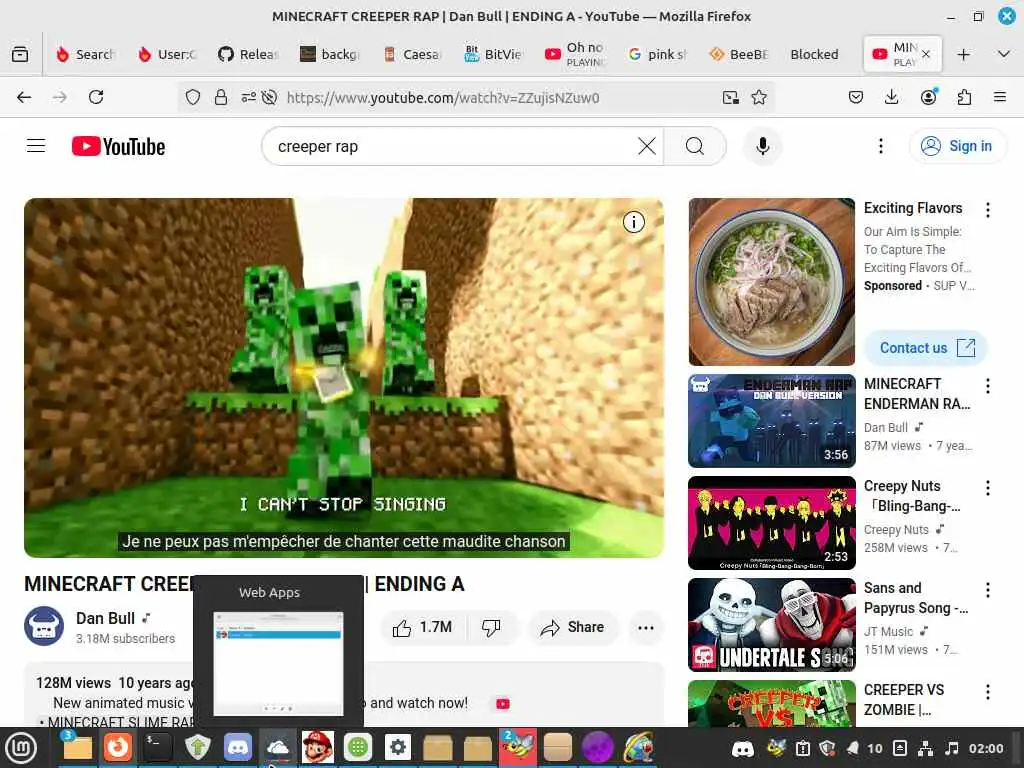Open the YouTube guide hamburger menu
This screenshot has height=768, width=1024.
tap(36, 146)
